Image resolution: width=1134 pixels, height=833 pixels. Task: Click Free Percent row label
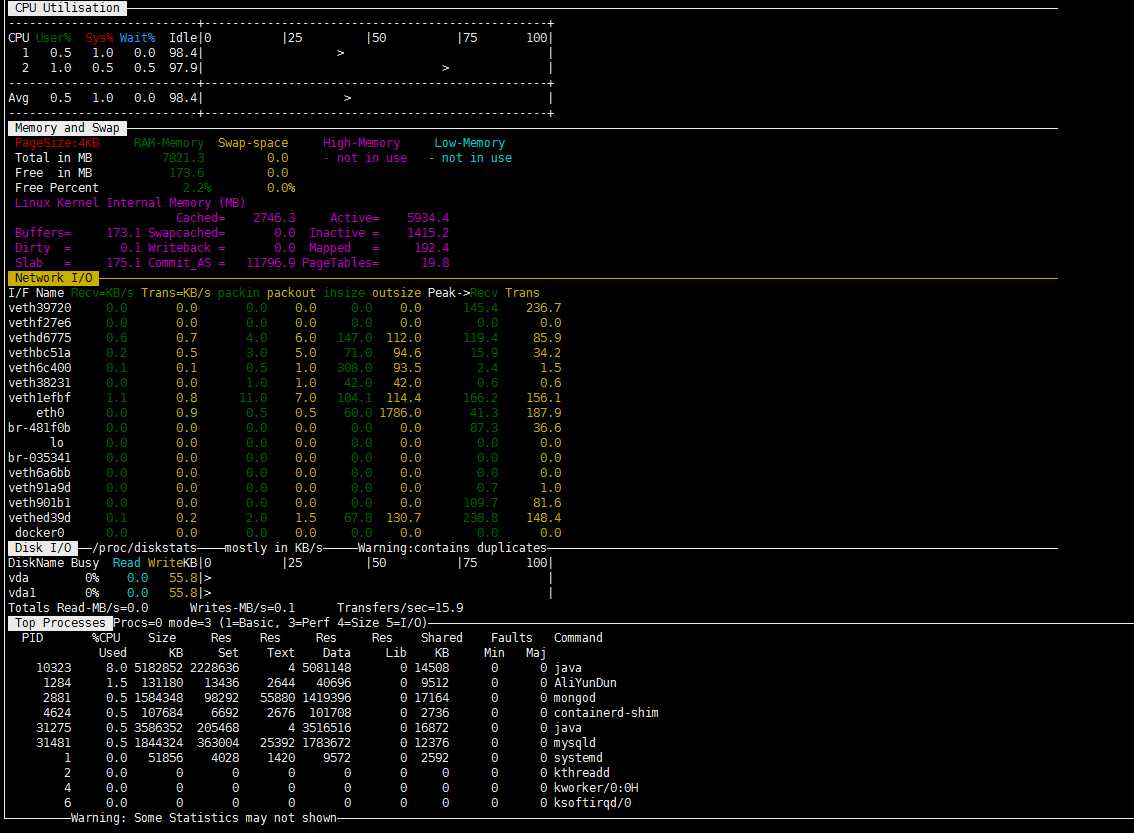(56, 188)
